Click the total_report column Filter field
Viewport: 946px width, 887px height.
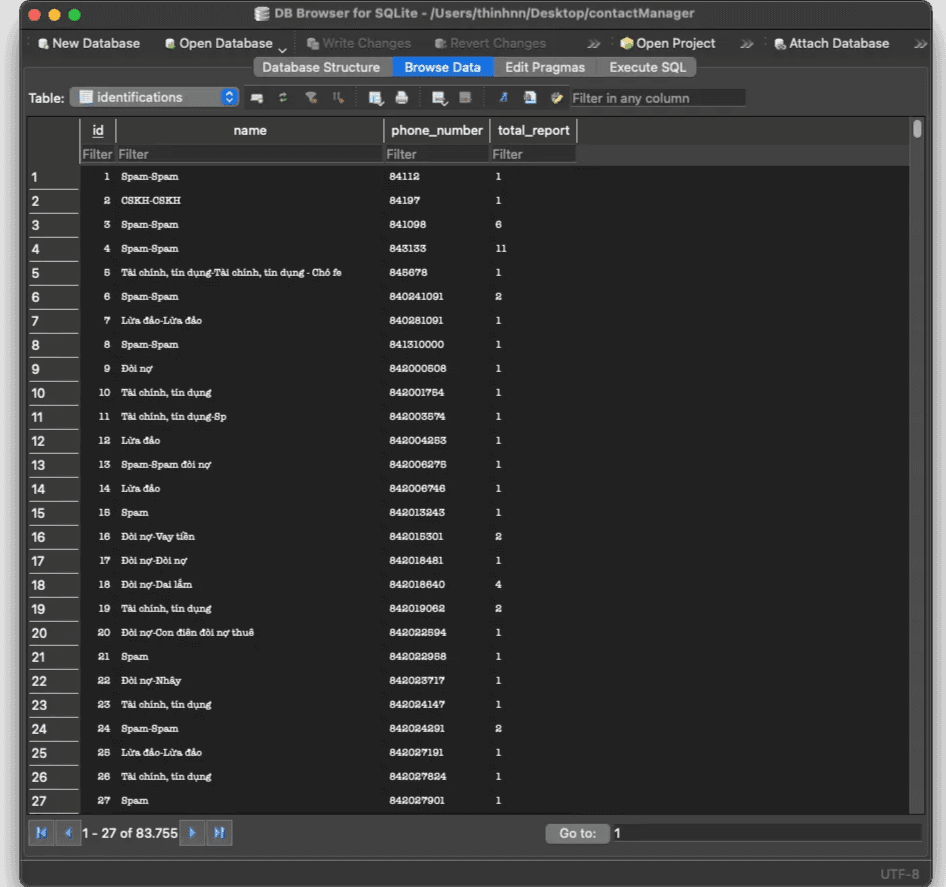tap(533, 154)
